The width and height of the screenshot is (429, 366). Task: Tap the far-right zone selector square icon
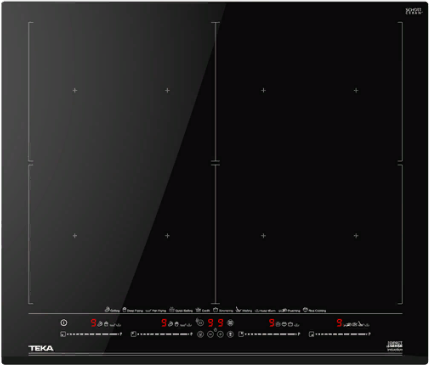(311, 334)
